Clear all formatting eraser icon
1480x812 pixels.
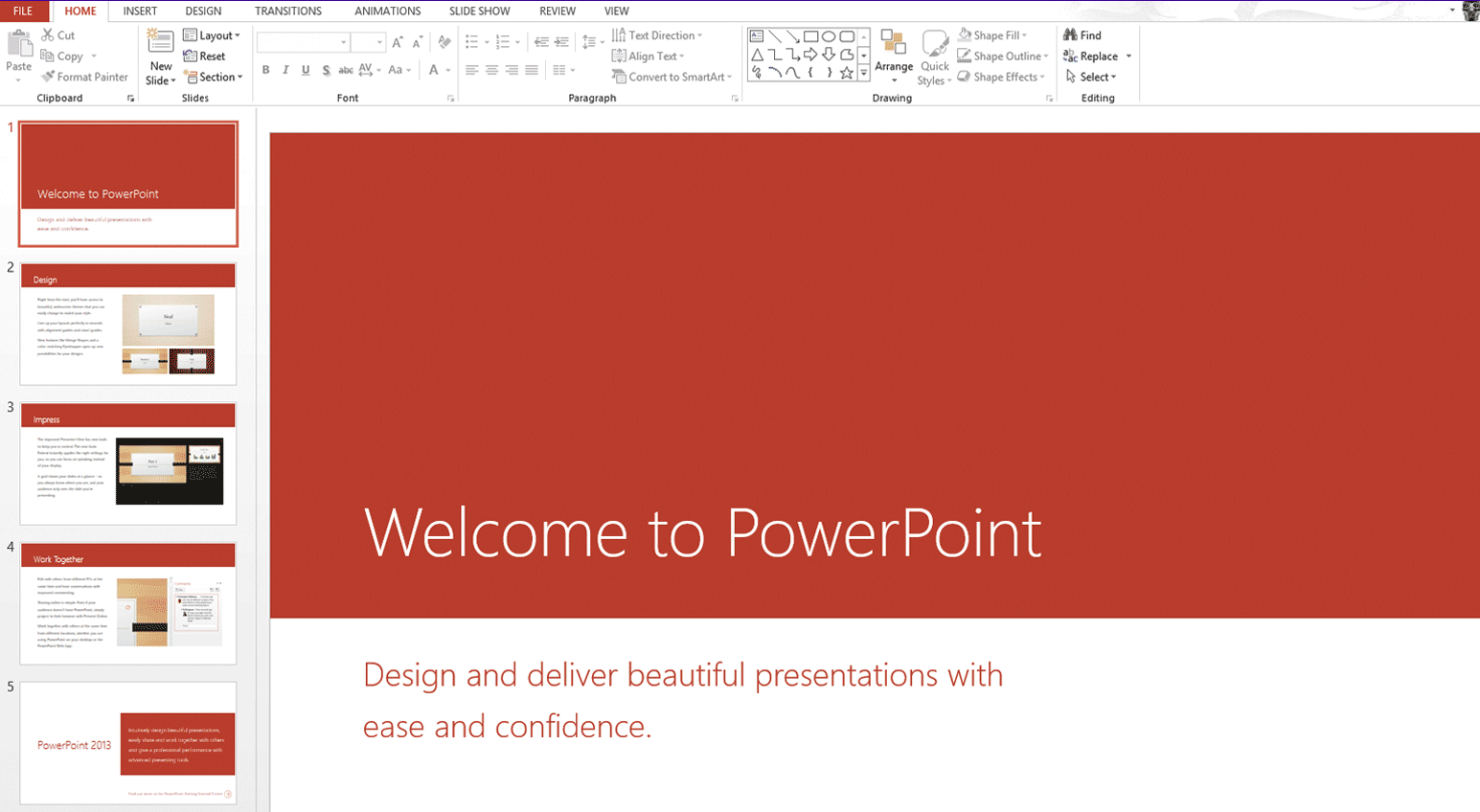pyautogui.click(x=444, y=42)
